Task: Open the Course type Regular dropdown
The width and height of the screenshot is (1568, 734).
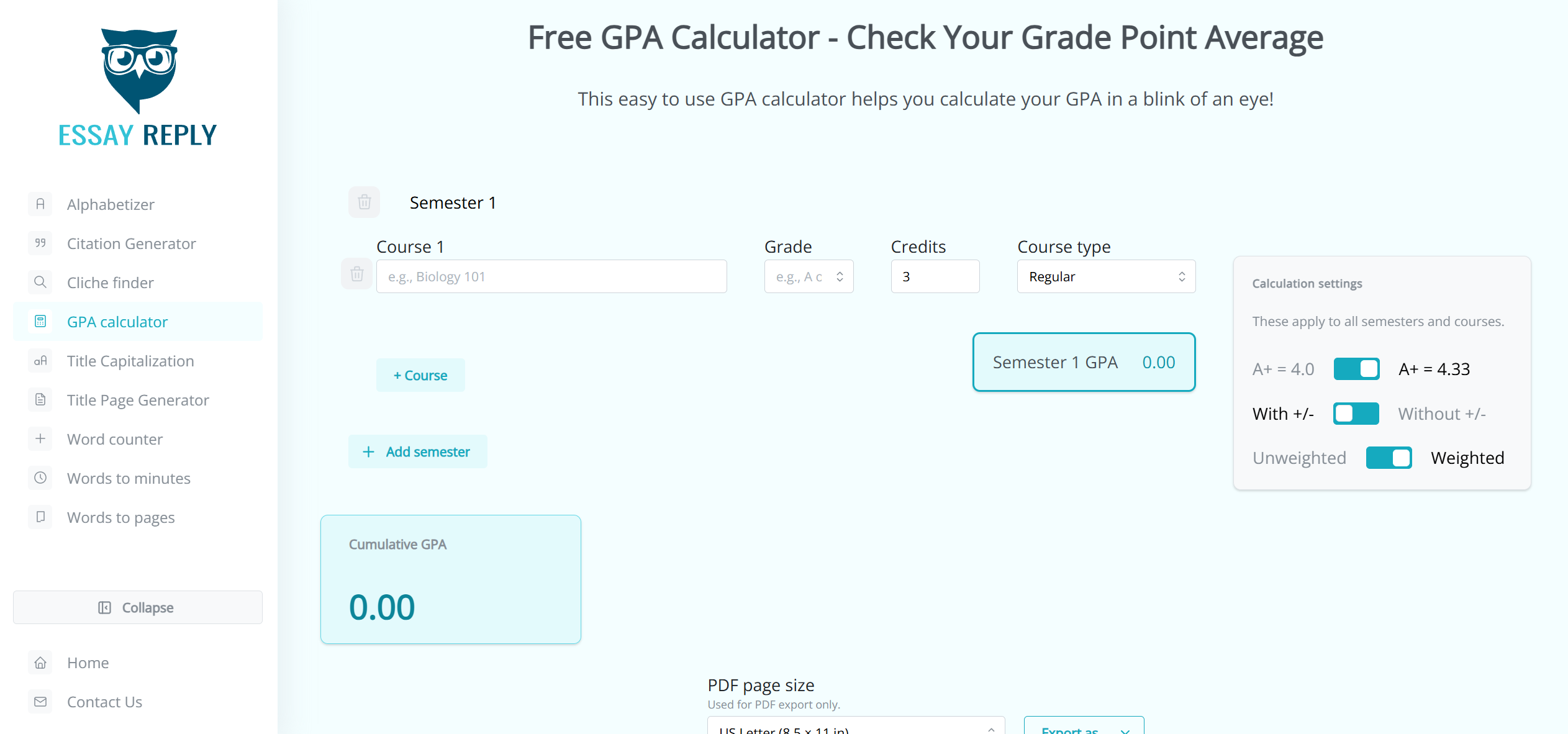Action: click(1106, 276)
